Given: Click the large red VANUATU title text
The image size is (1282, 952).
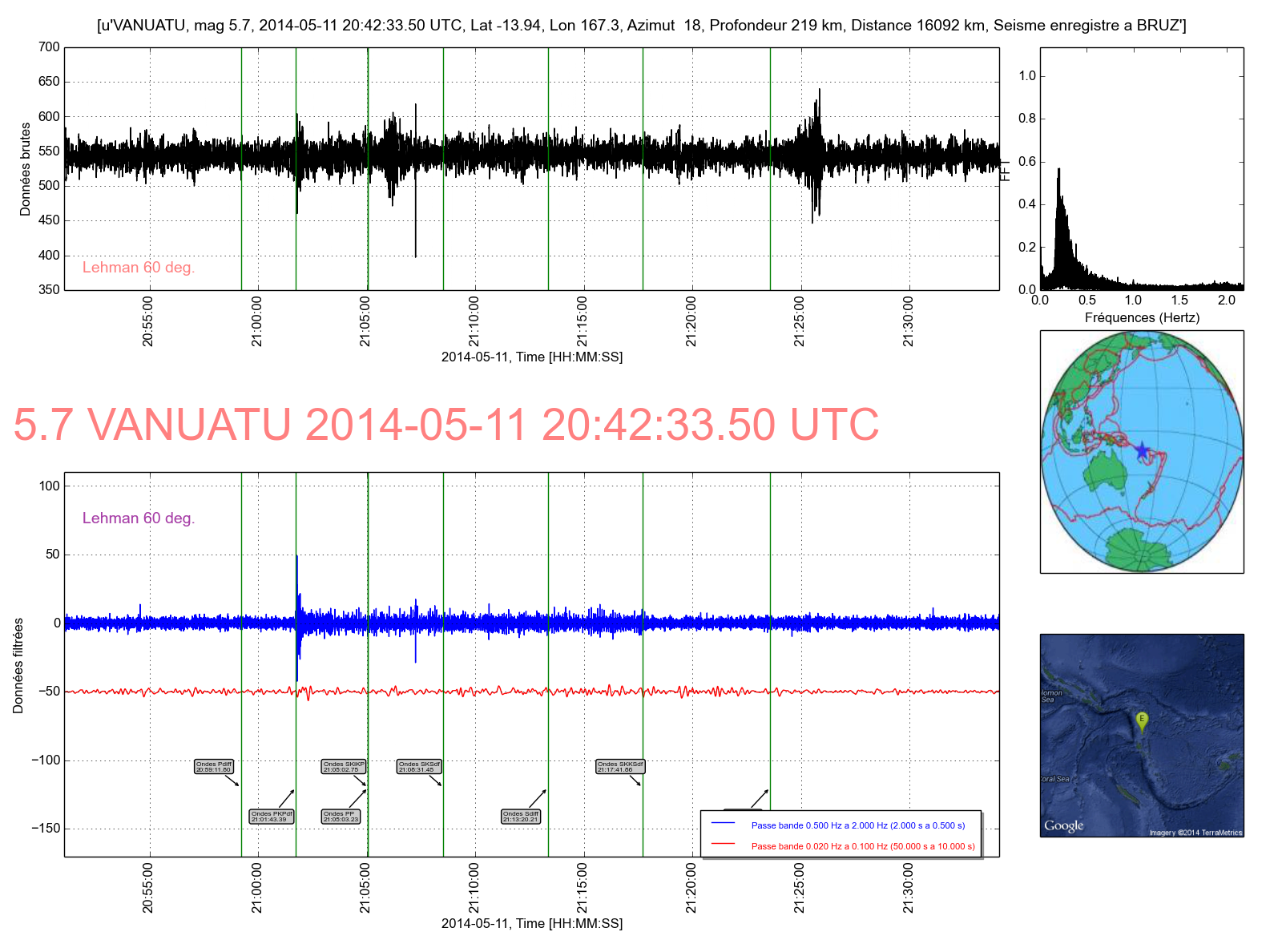Looking at the screenshot, I should pyautogui.click(x=446, y=425).
